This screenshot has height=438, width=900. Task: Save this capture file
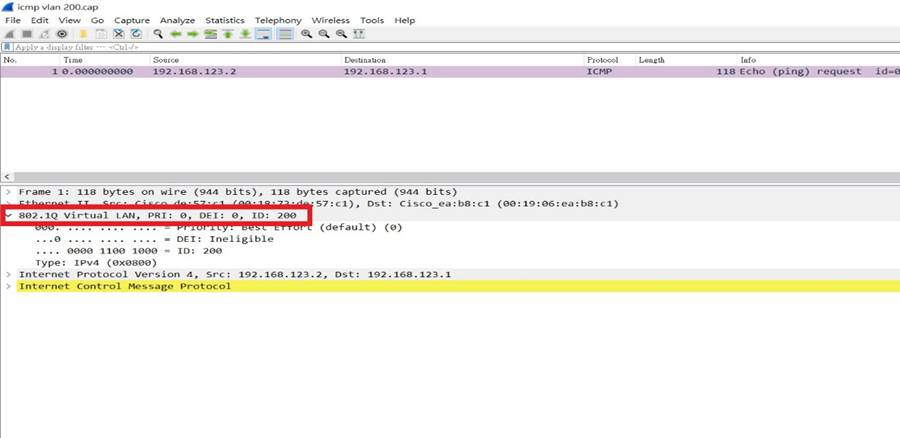pyautogui.click(x=100, y=34)
